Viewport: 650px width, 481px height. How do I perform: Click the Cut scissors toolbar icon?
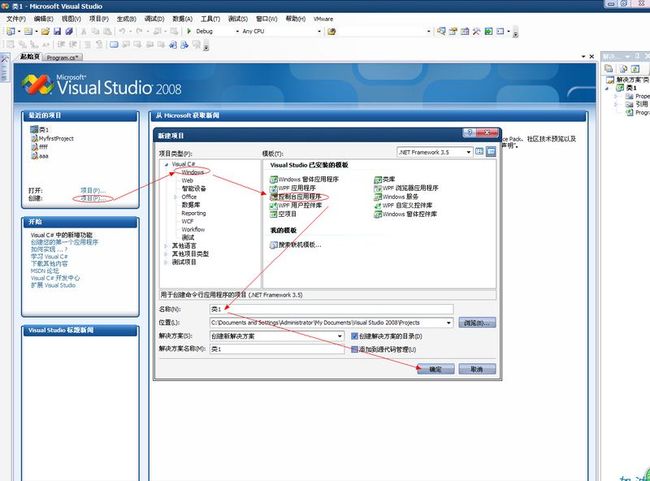click(x=84, y=32)
